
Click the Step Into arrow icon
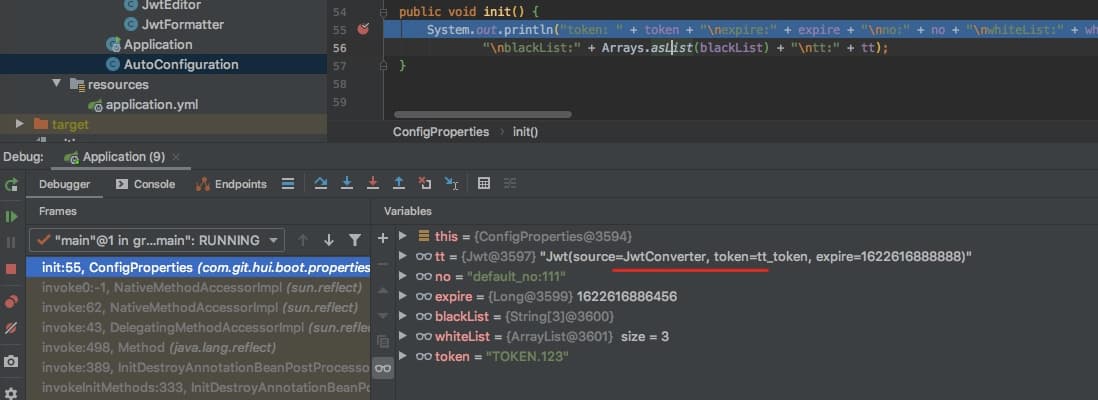click(x=347, y=184)
